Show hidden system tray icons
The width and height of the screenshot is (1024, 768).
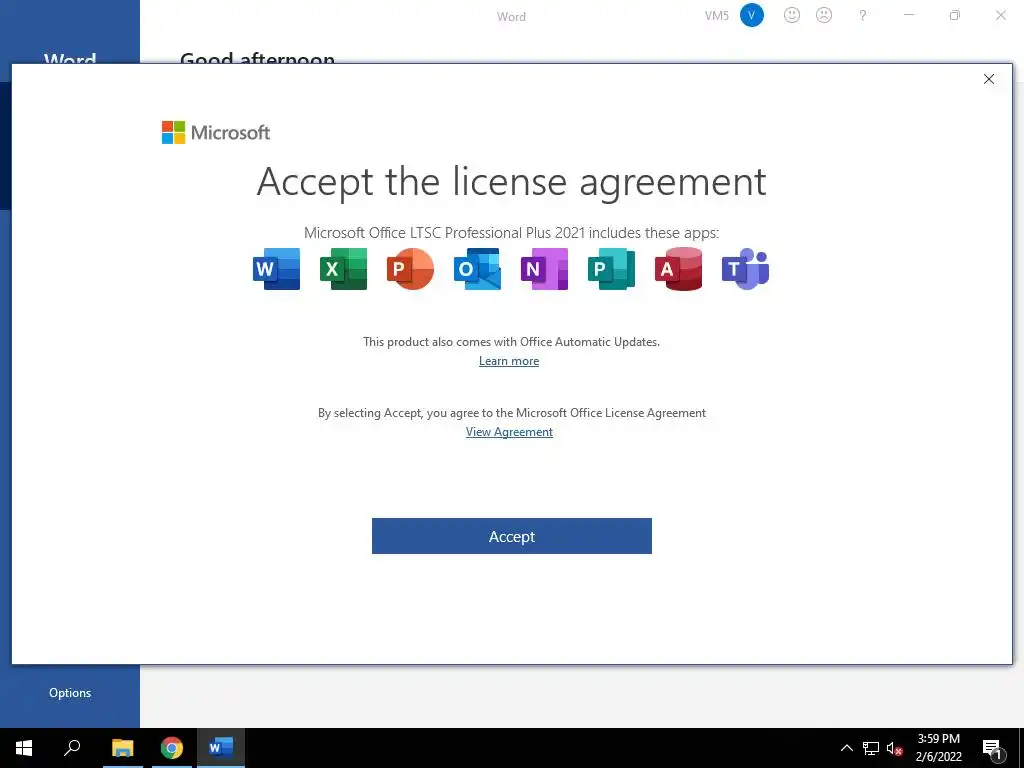coord(846,748)
